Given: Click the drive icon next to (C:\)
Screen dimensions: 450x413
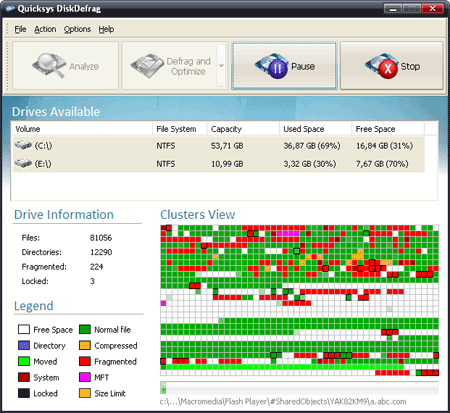Looking at the screenshot, I should click(23, 145).
